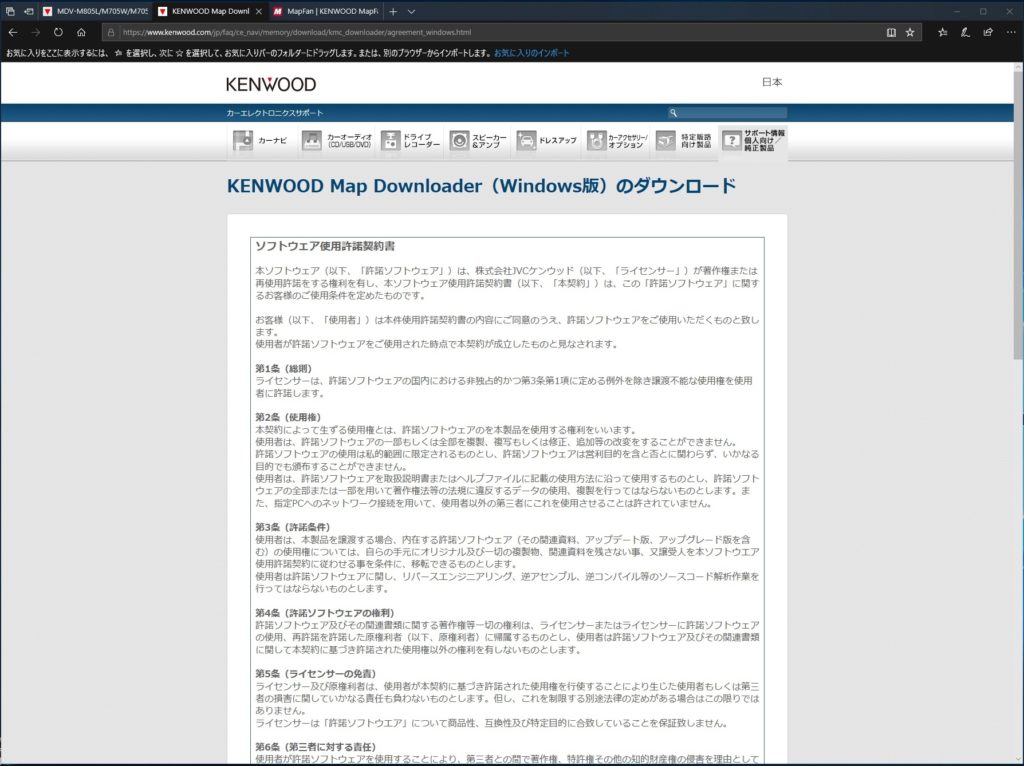This screenshot has height=766, width=1024.
Task: Click the ドレスアップ car icon
Action: 526,140
